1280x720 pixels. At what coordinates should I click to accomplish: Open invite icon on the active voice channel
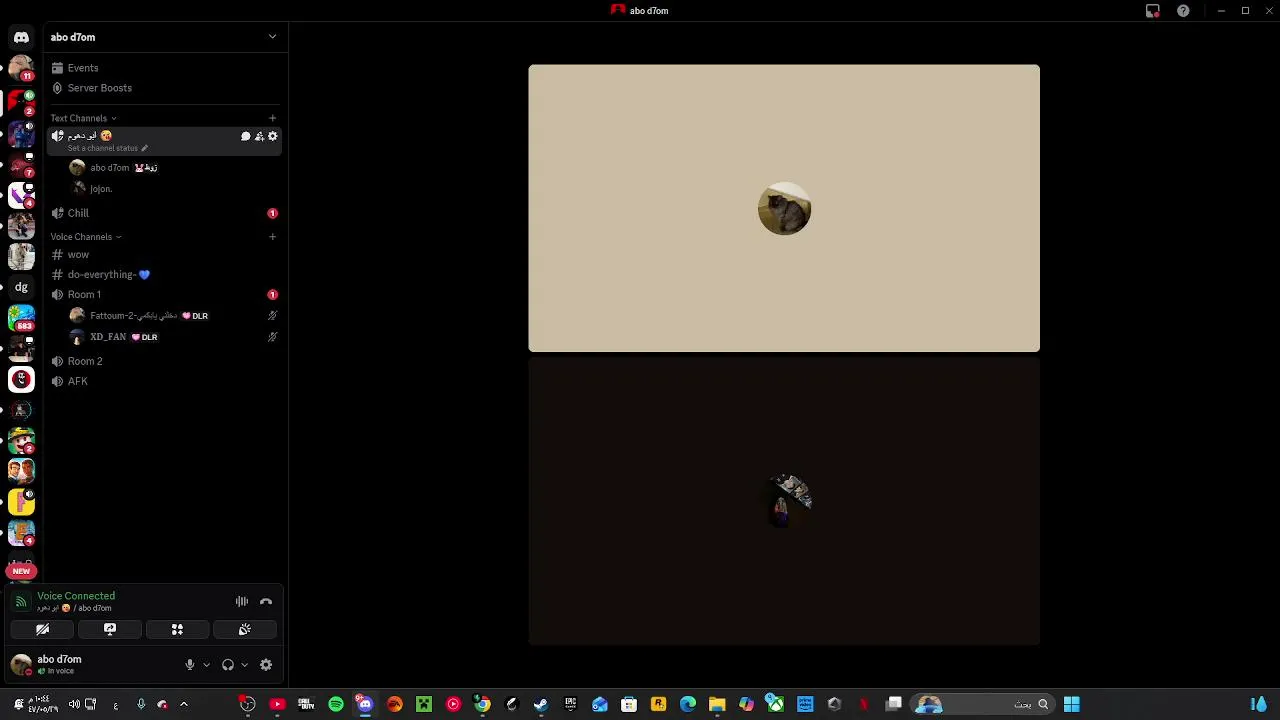pyautogui.click(x=259, y=136)
